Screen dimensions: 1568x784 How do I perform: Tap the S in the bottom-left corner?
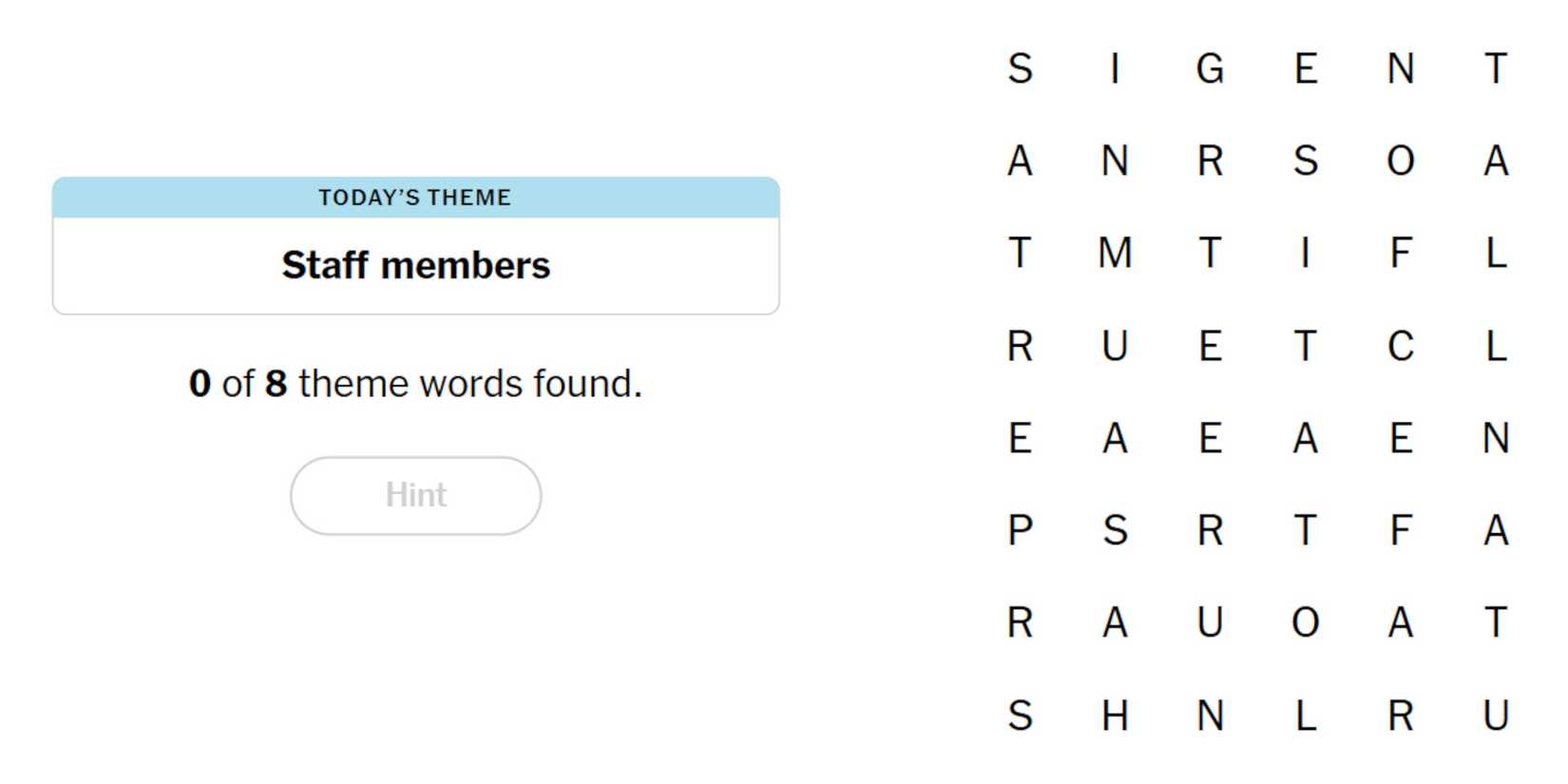pos(1020,716)
